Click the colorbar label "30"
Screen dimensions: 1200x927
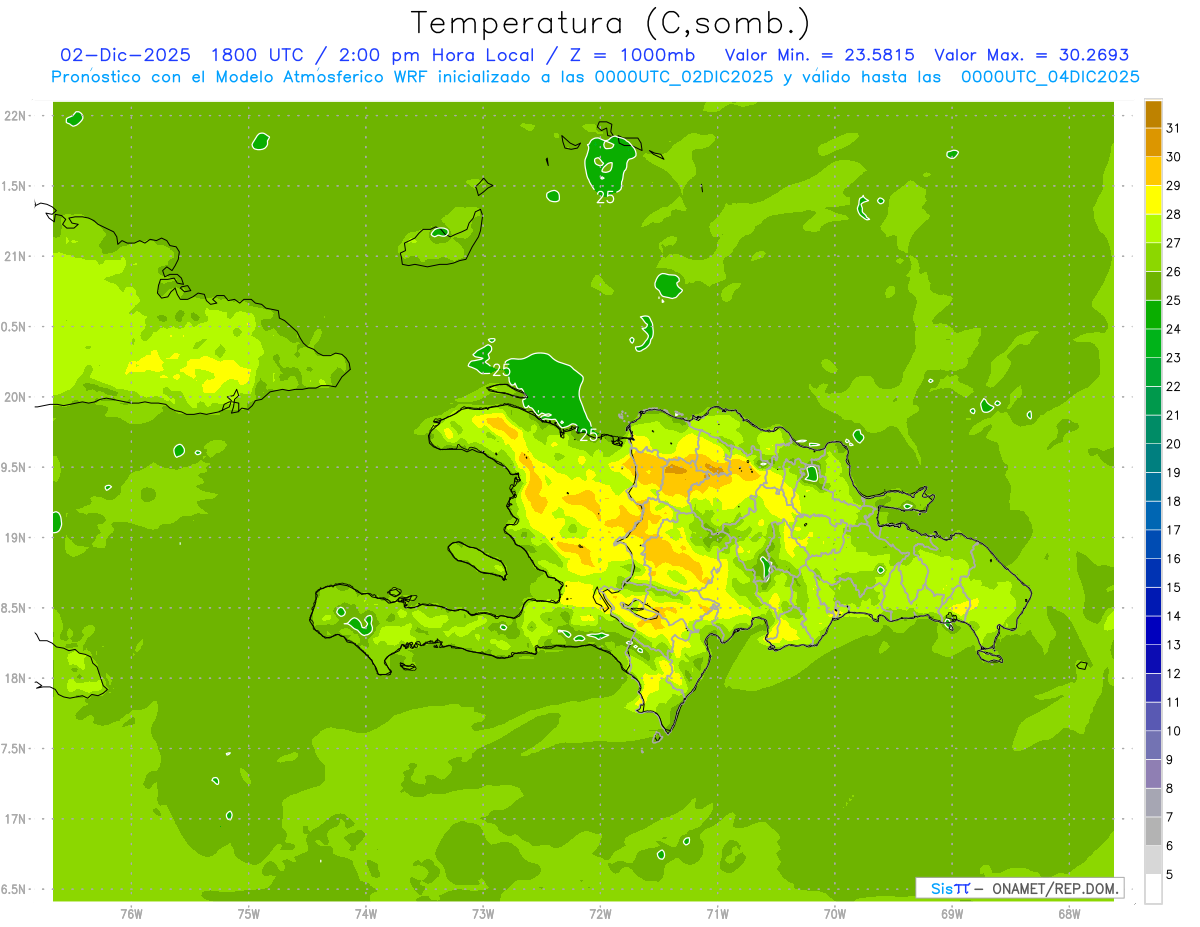(1174, 157)
